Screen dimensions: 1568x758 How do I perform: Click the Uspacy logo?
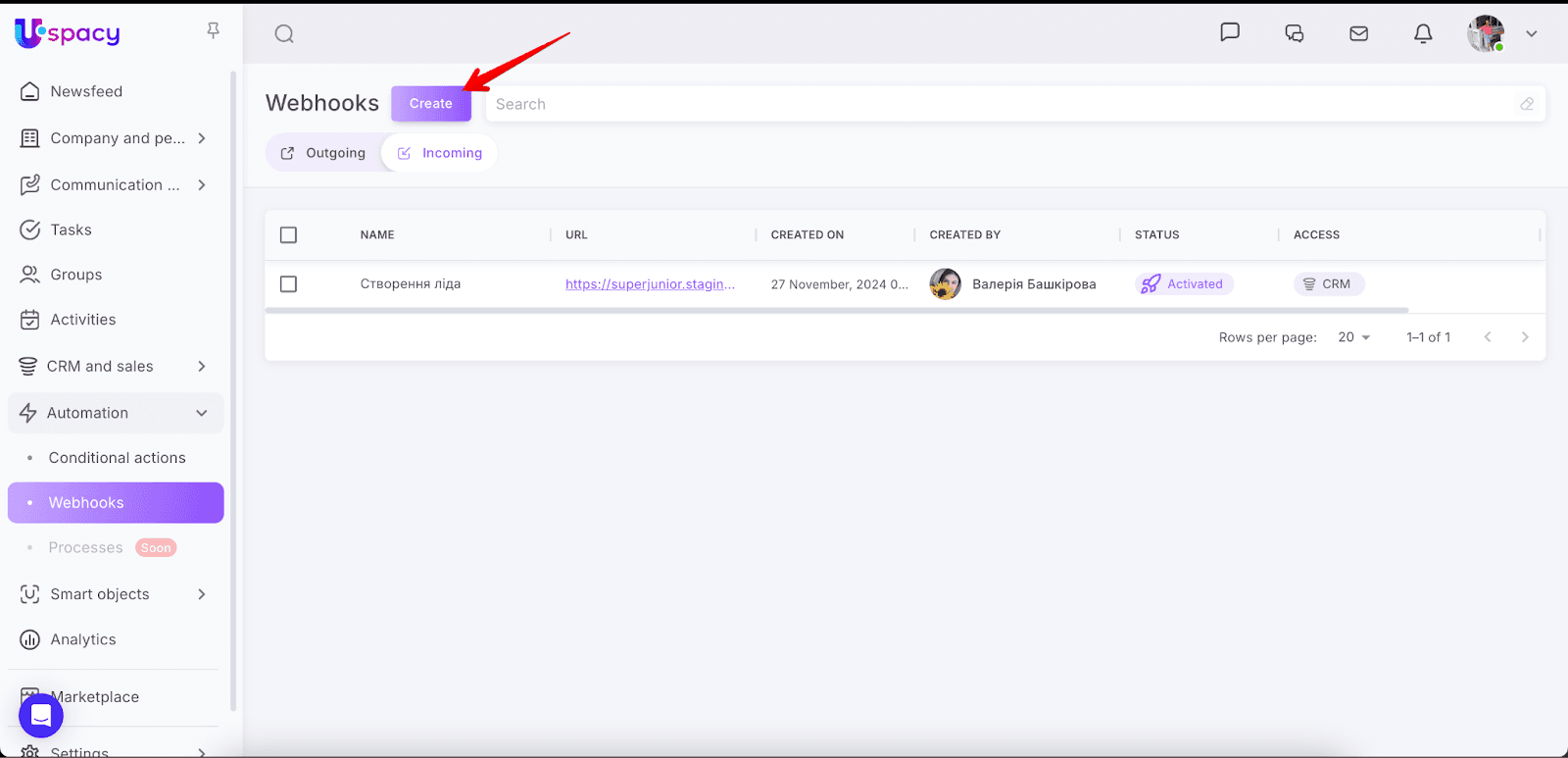click(x=68, y=33)
